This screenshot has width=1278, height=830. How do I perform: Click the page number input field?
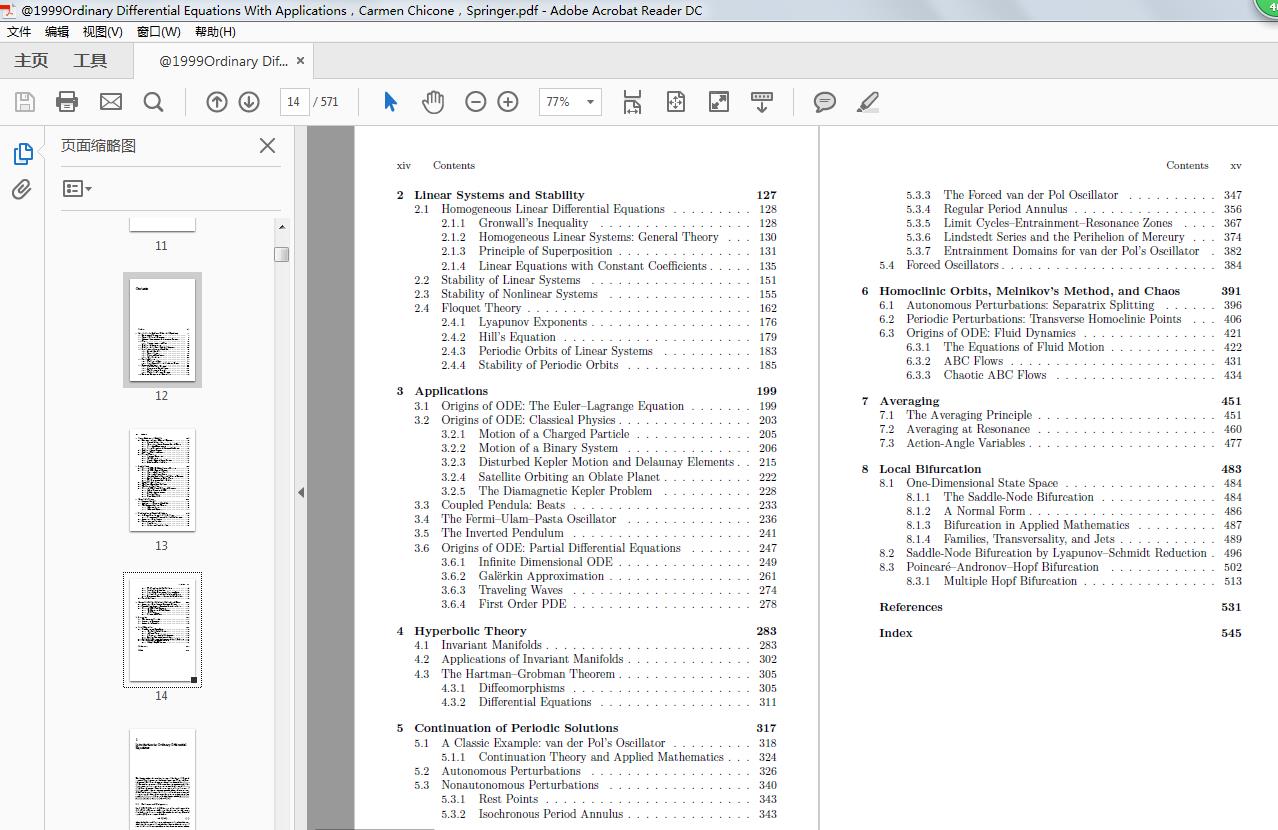(294, 102)
